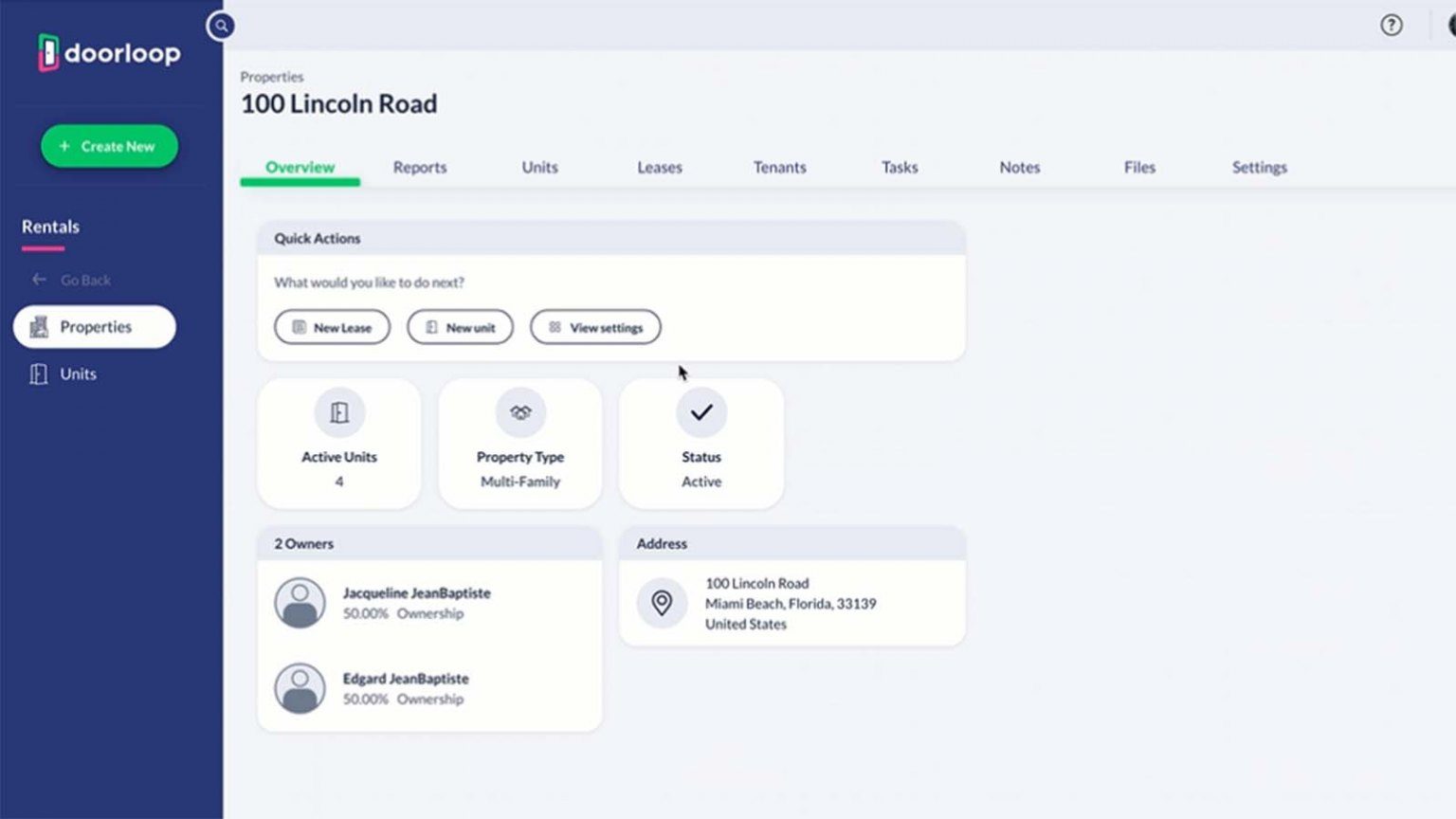Click the Properties breadcrumb link
The image size is (1456, 819).
pyautogui.click(x=272, y=77)
